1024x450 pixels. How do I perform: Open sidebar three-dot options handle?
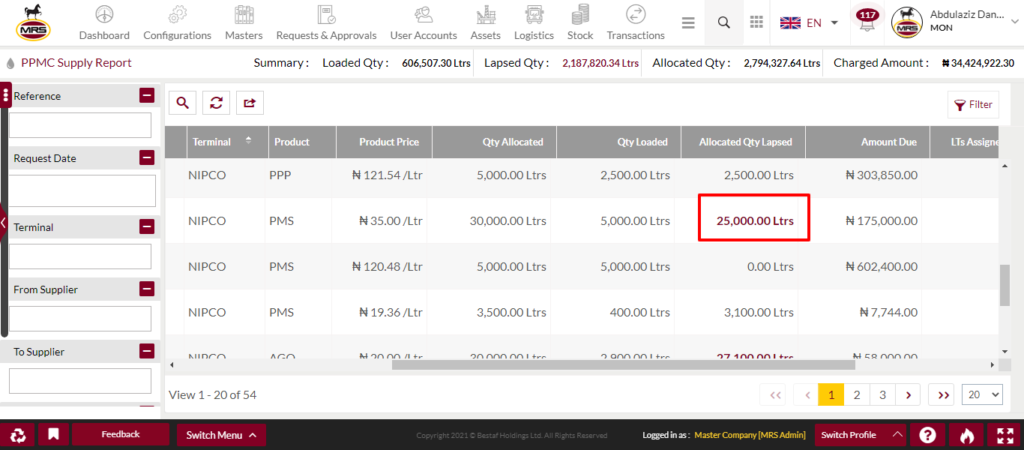pyautogui.click(x=6, y=96)
